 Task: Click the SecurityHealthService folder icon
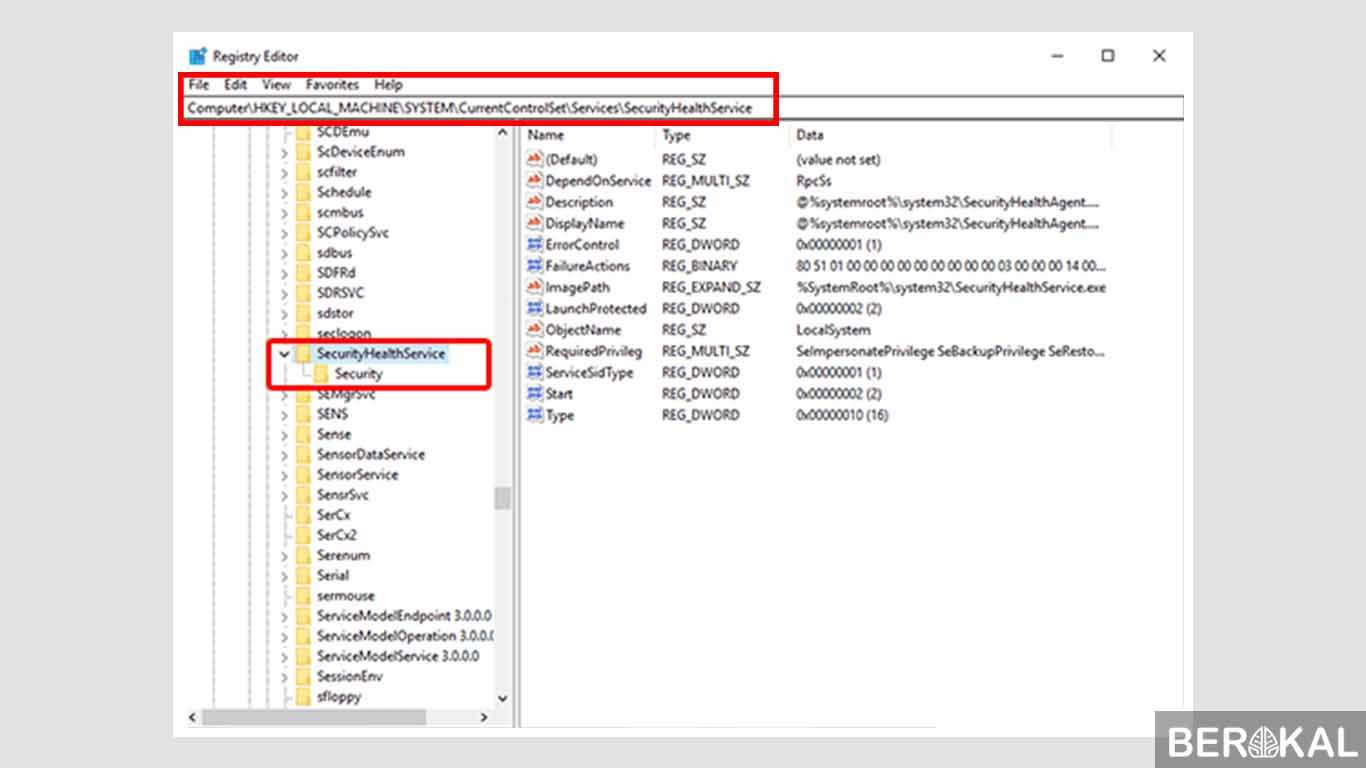coord(303,354)
